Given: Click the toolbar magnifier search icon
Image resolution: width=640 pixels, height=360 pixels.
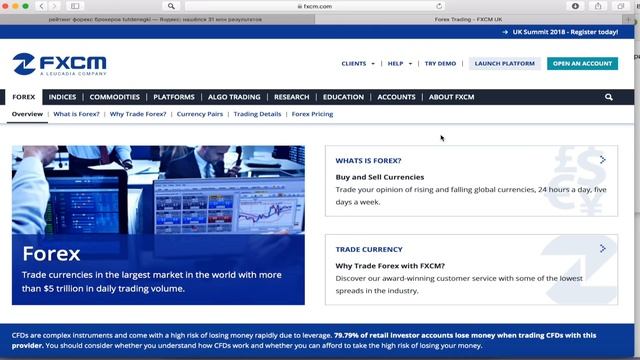Looking at the screenshot, I should point(171,6).
